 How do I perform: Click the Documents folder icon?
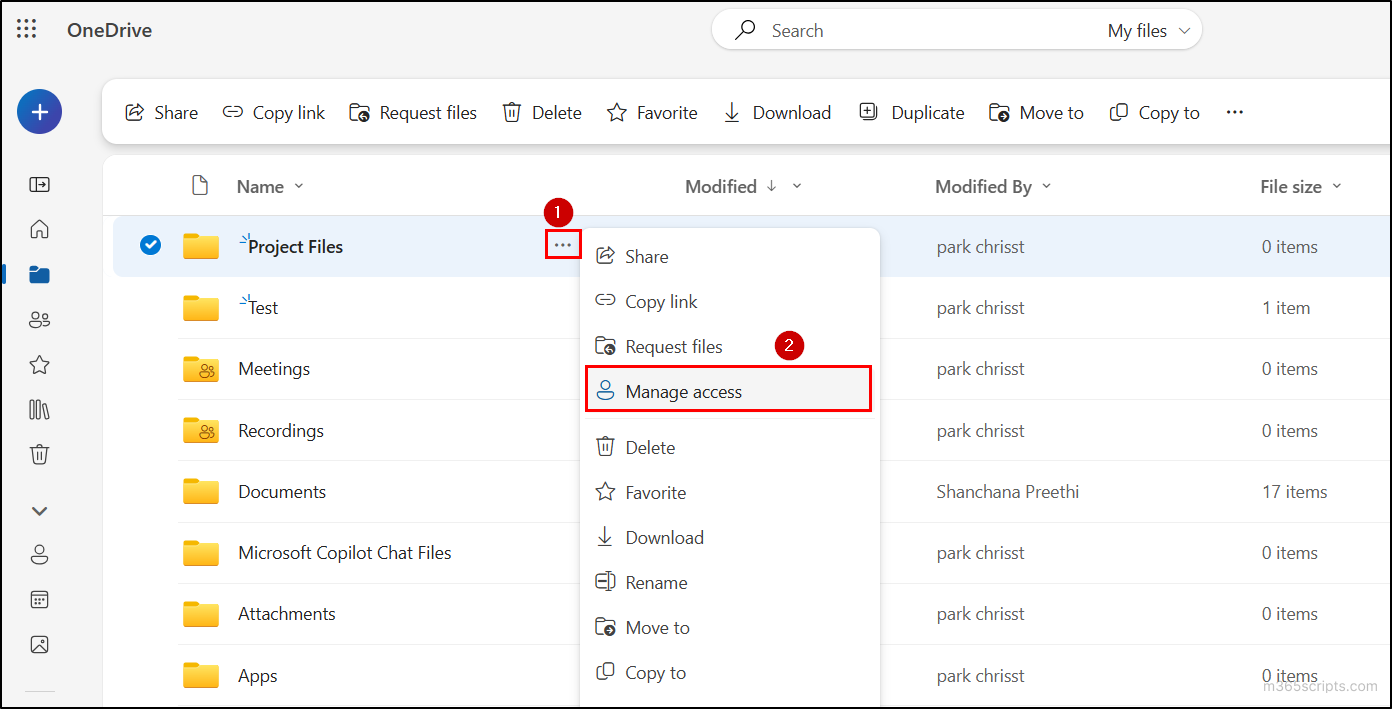click(201, 491)
